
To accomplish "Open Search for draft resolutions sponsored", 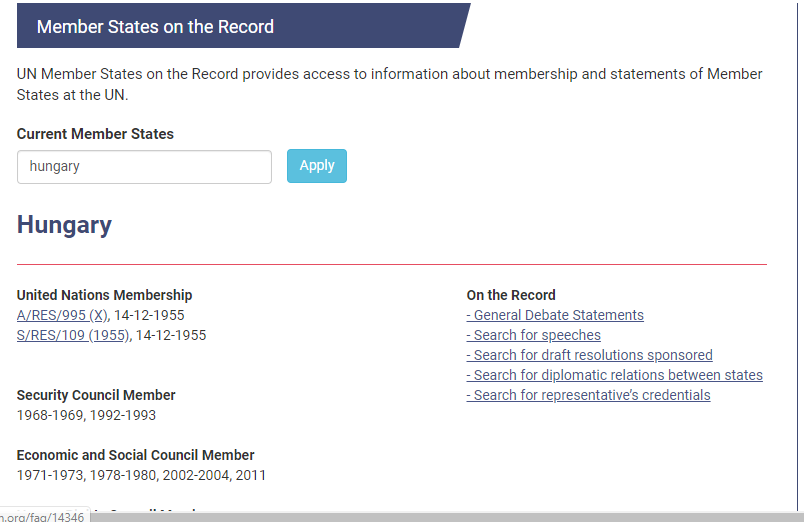I will point(592,355).
